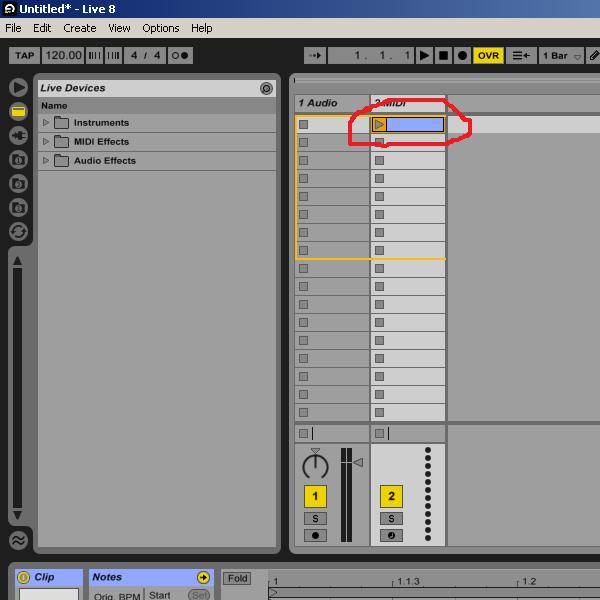Viewport: 600px width, 600px height.
Task: Open the 1 Bar quantization dropdown
Action: click(561, 56)
